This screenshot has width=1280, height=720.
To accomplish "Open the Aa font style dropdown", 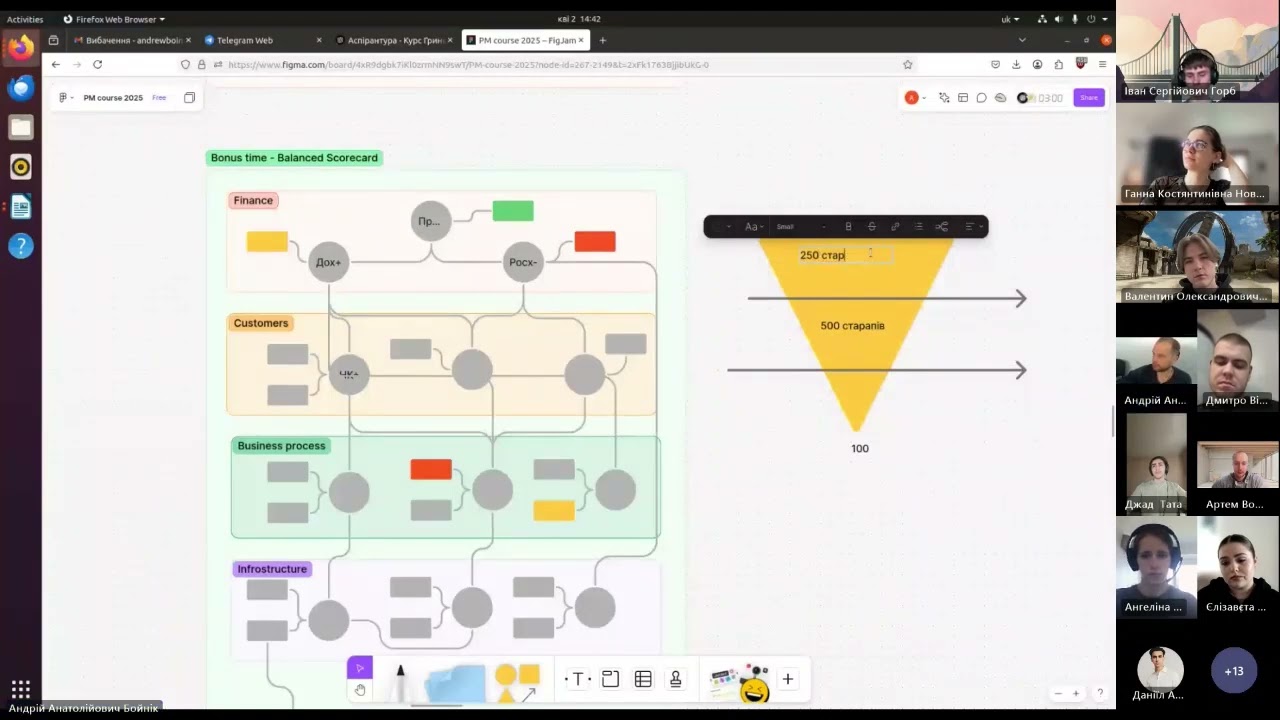I will [755, 227].
